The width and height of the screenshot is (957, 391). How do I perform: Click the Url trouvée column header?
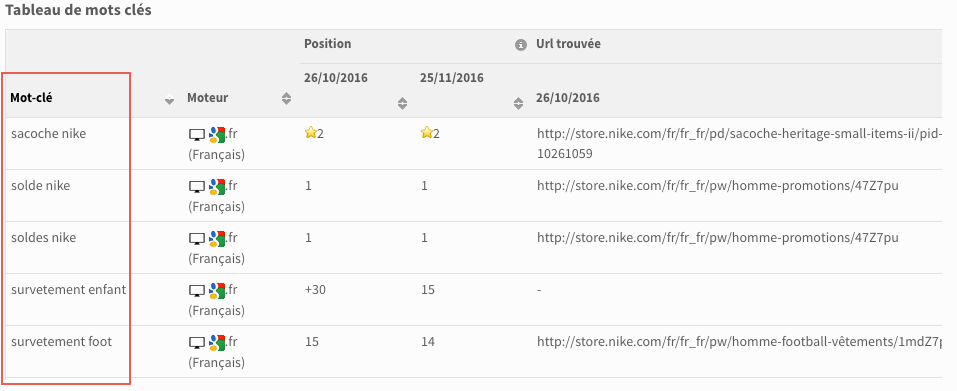point(568,44)
